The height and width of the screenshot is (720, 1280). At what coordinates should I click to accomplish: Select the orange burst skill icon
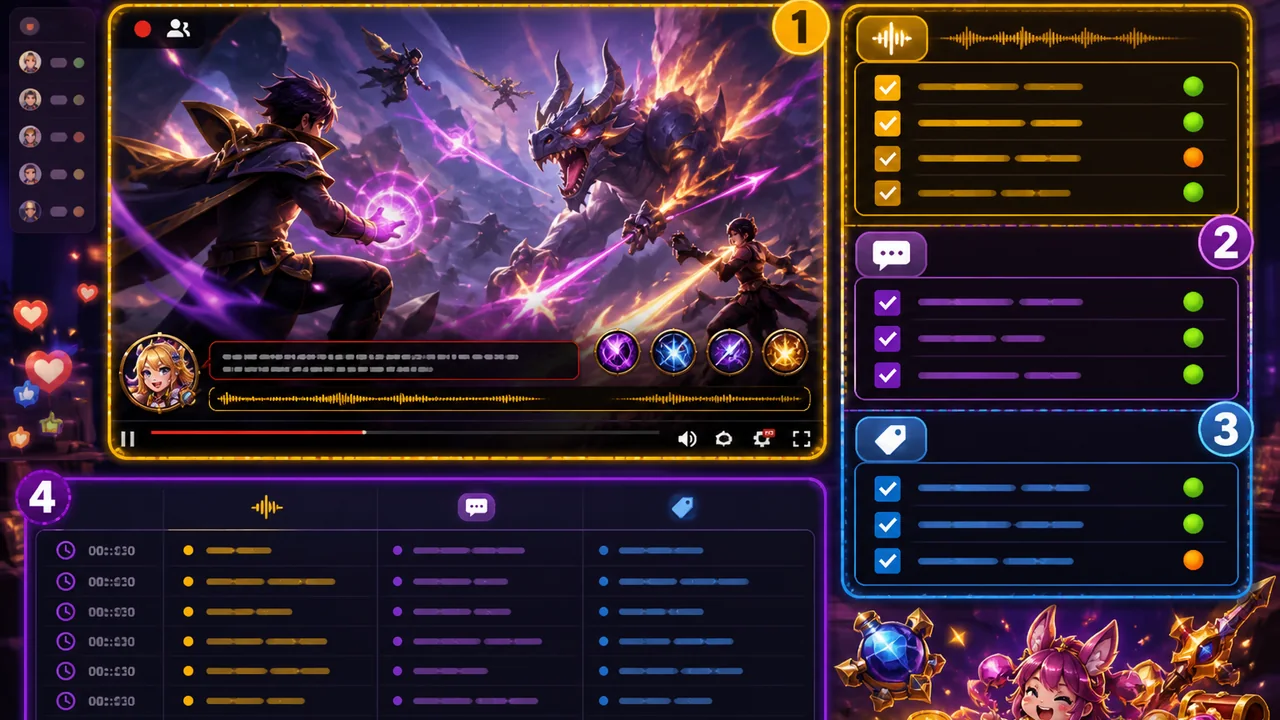tap(785, 352)
